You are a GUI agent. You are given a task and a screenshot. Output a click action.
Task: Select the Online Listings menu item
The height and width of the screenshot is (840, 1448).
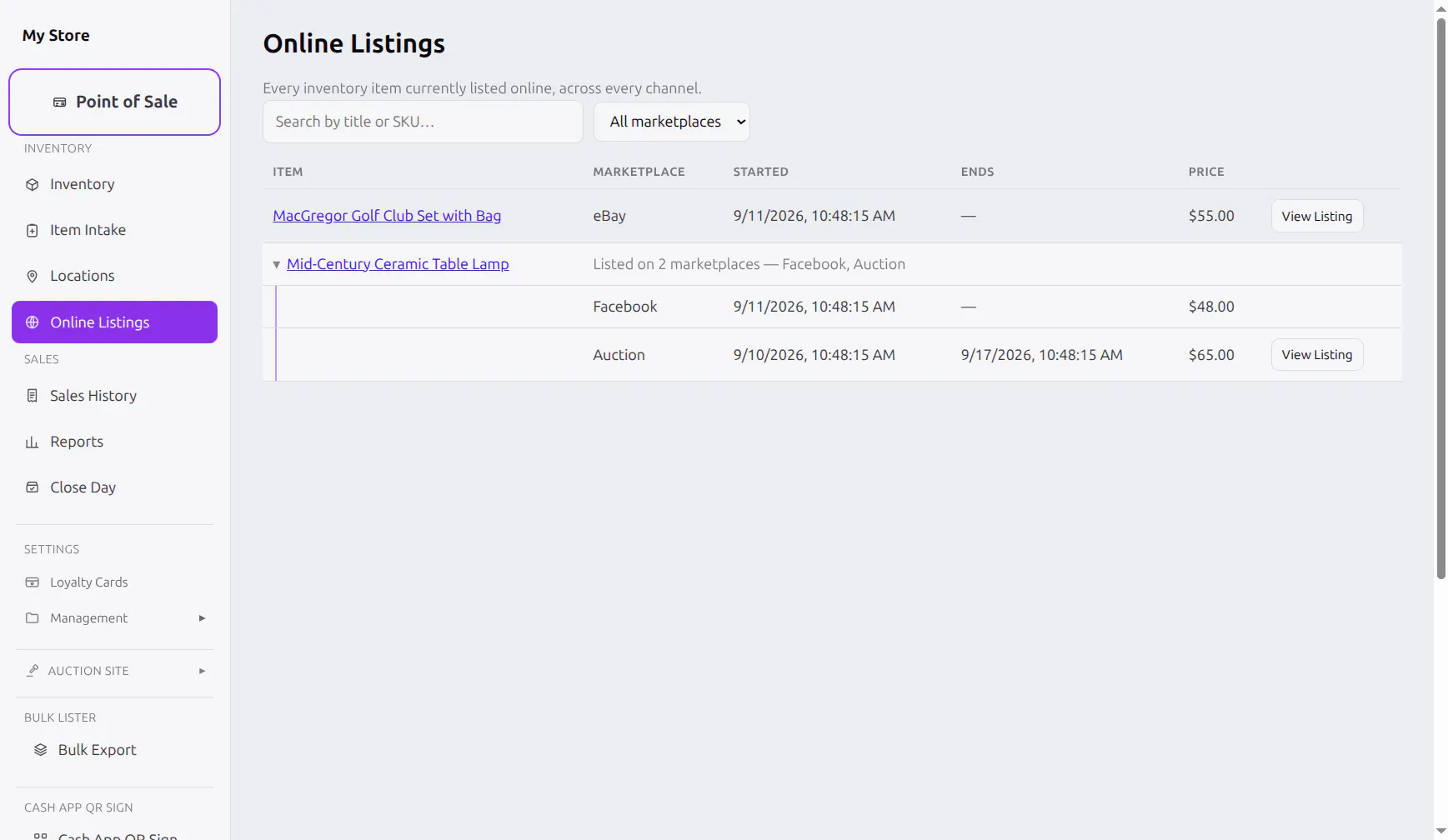pos(114,322)
